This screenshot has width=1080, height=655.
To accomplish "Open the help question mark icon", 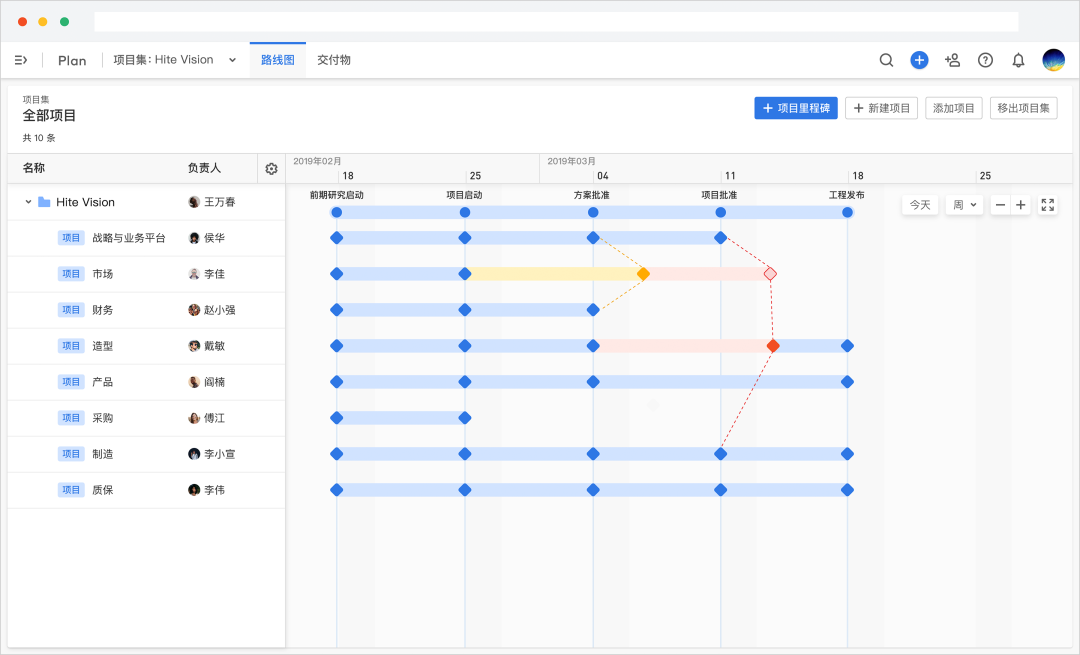I will tap(986, 60).
